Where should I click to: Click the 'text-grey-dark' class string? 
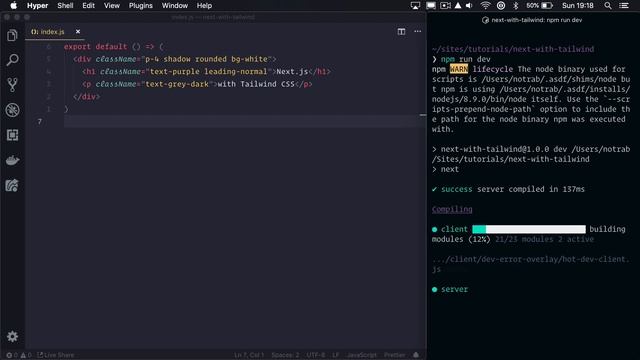point(177,84)
